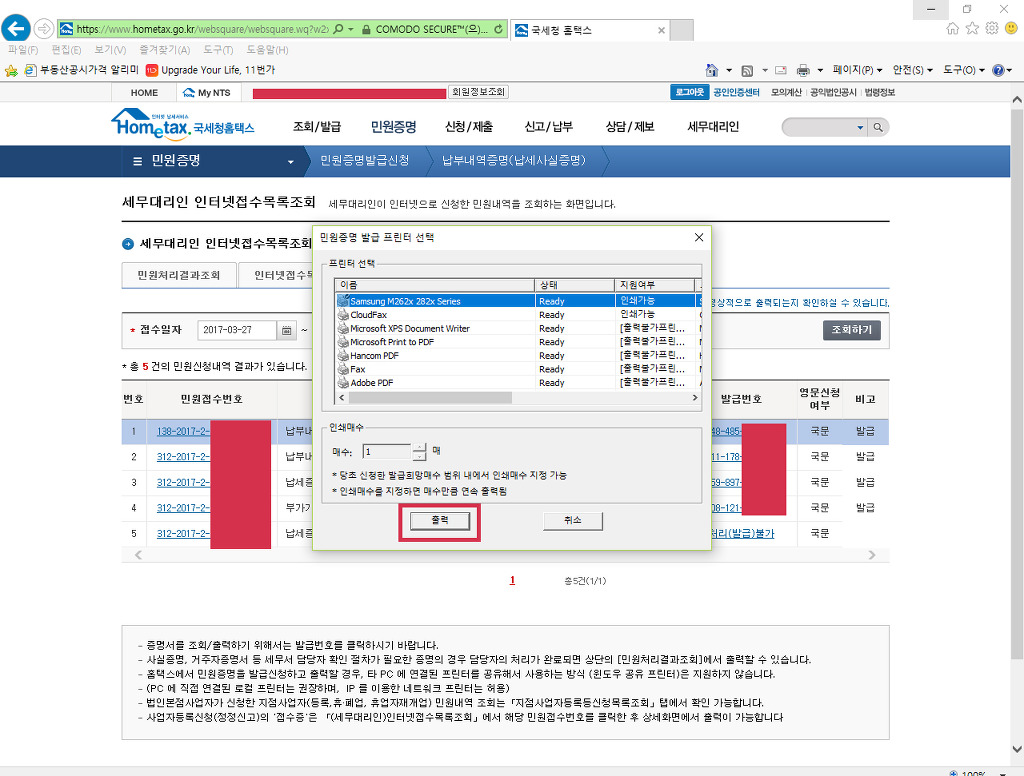Select Microsoft XPS Document Writer printer
The height and width of the screenshot is (776, 1024).
(x=516, y=329)
